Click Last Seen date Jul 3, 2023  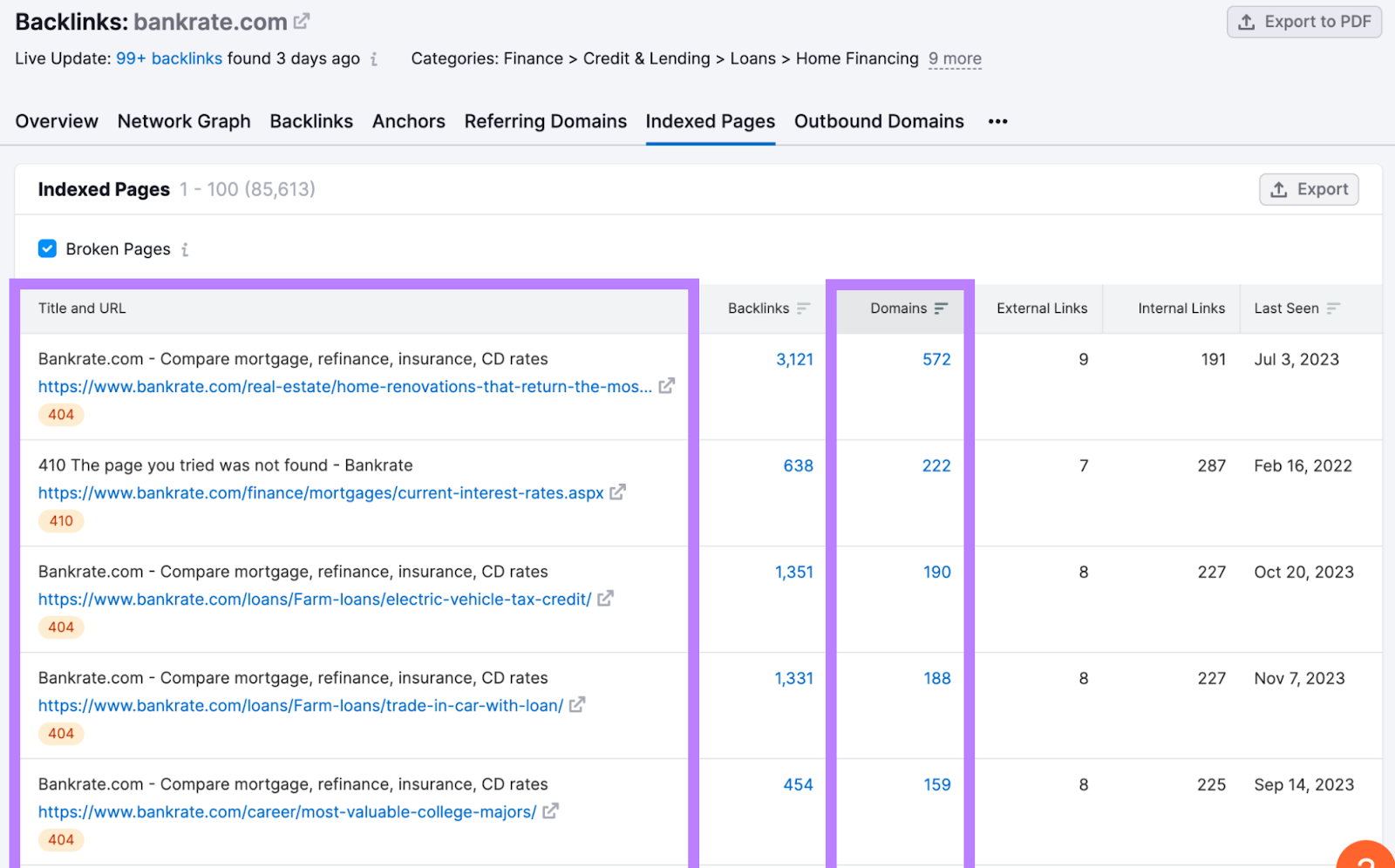[1296, 359]
